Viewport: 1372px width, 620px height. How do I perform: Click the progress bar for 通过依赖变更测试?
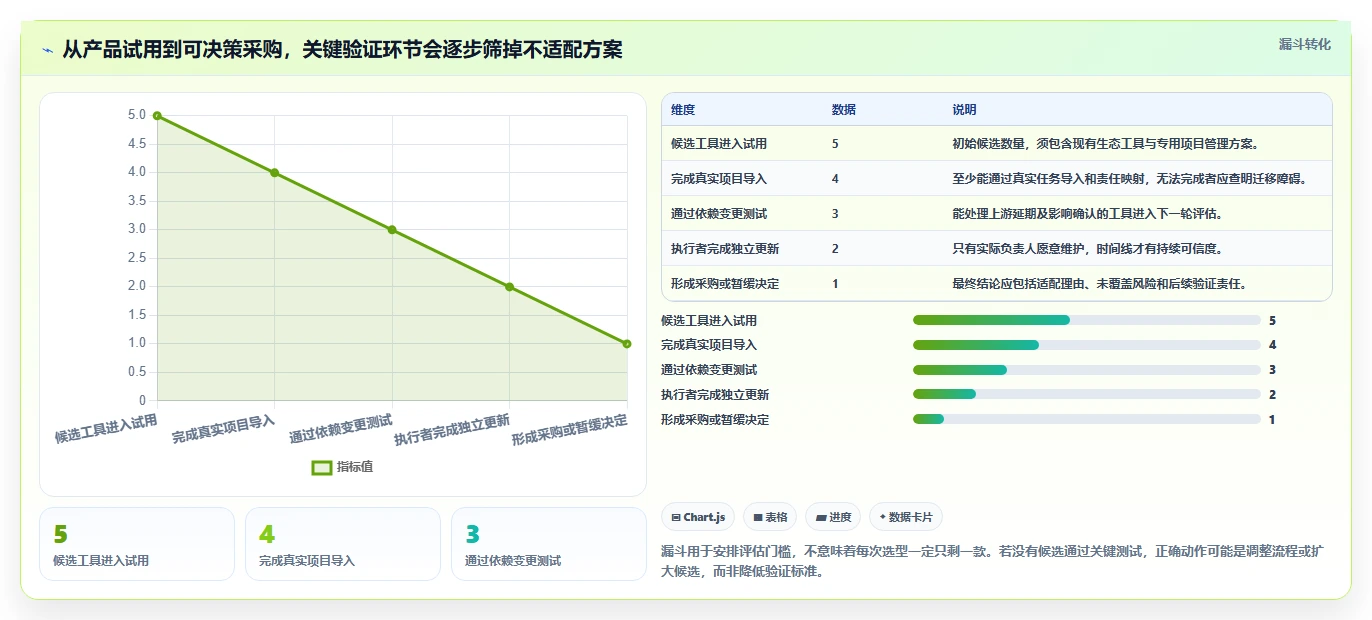tap(1086, 370)
